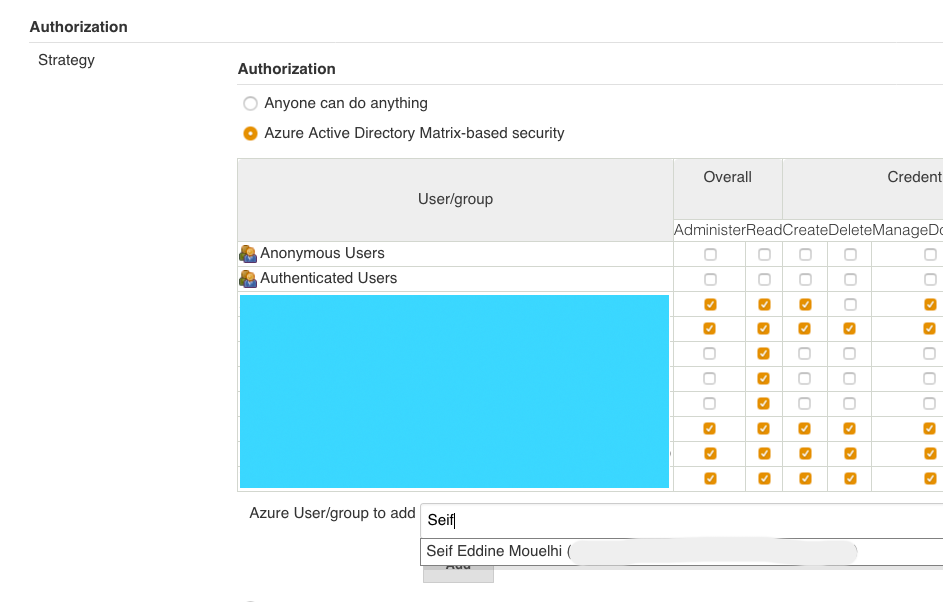Enable Administer permission for Authenticated Users

pyautogui.click(x=710, y=278)
